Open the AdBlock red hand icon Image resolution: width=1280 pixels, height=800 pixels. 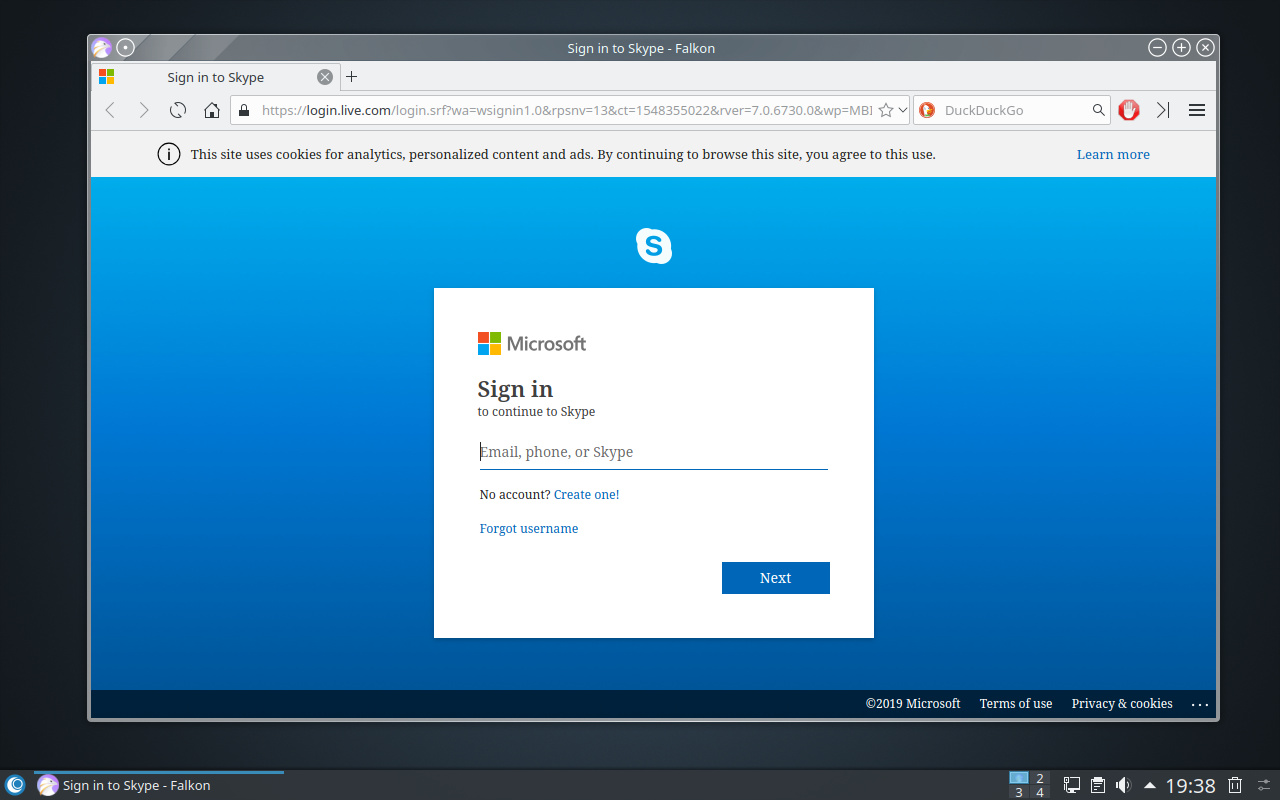[x=1129, y=110]
